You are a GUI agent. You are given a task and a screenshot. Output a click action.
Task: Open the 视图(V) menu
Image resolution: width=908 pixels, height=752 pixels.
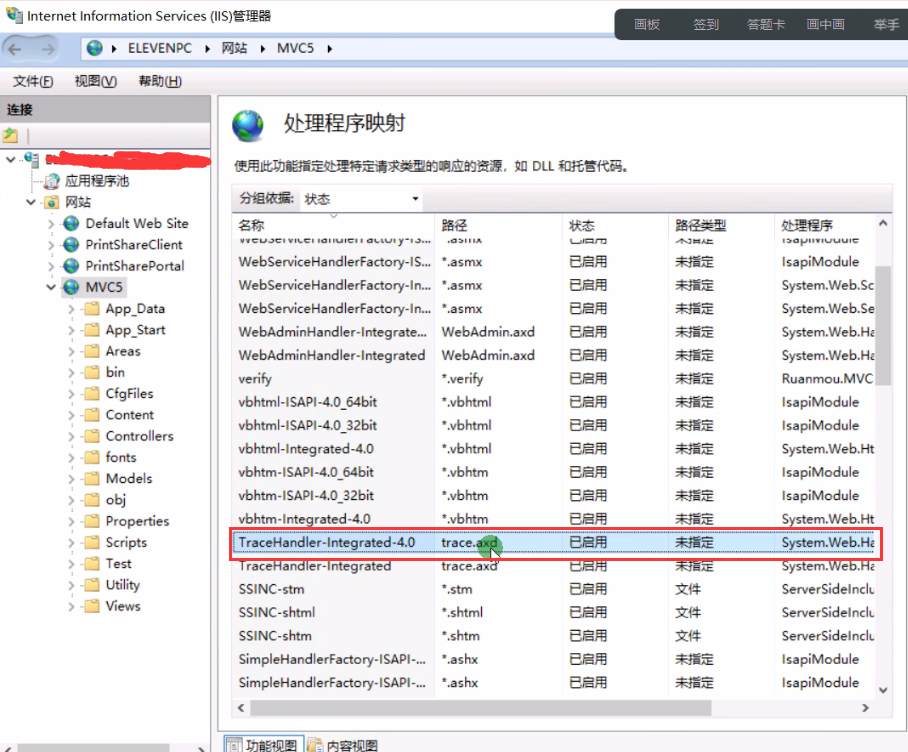(x=96, y=81)
